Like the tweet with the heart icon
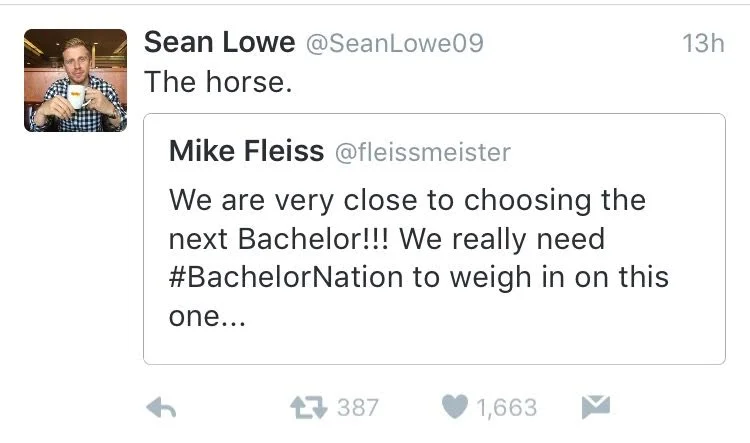The width and height of the screenshot is (750, 443). pyautogui.click(x=453, y=407)
